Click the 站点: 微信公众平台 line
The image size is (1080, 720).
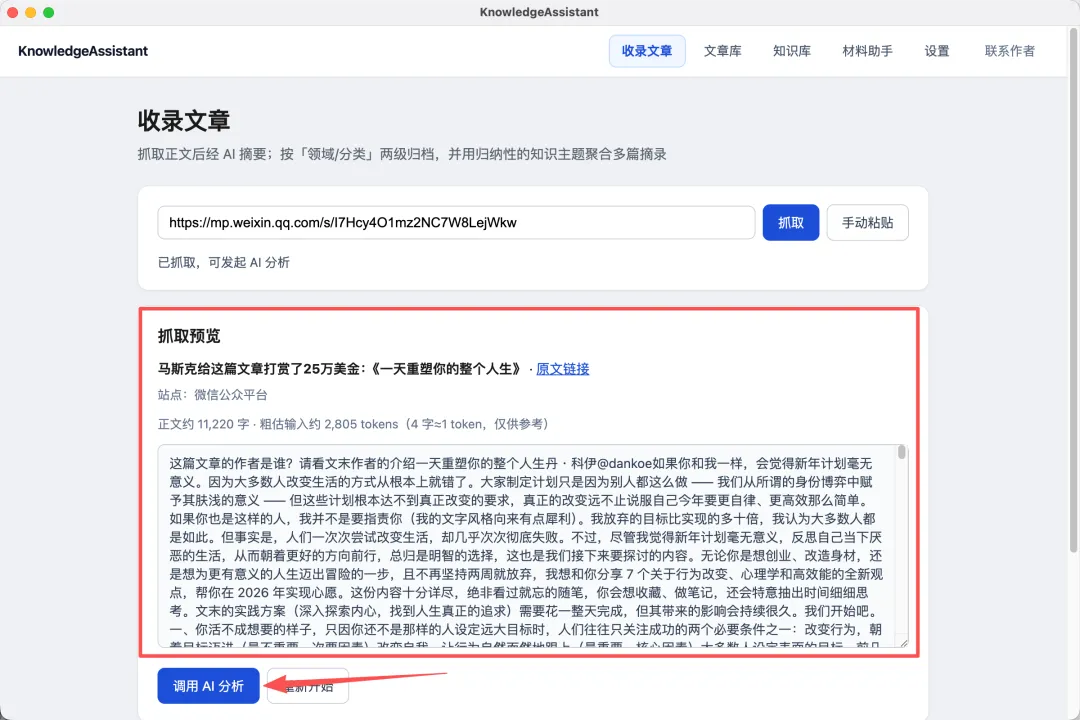[x=212, y=395]
